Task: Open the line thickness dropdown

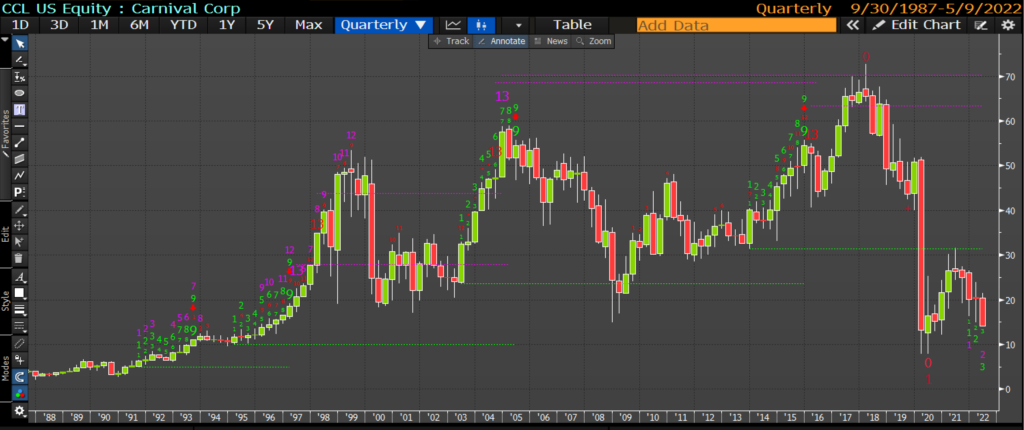Action: 20,309
